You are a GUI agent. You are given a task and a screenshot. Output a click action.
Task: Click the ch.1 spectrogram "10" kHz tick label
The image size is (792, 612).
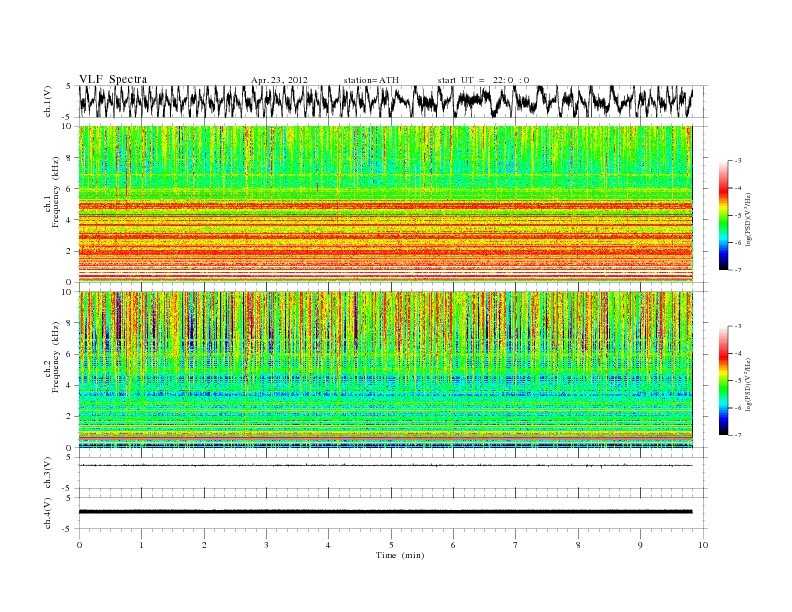click(67, 126)
